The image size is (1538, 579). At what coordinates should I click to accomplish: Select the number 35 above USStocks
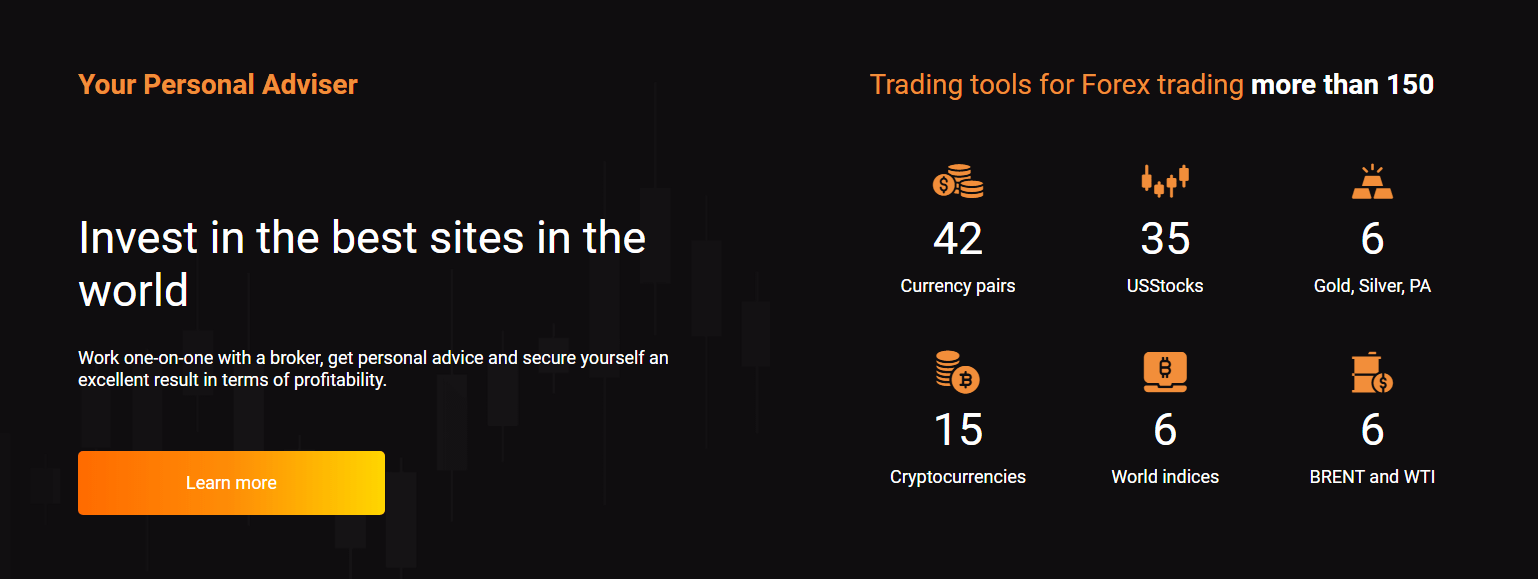(x=1165, y=239)
